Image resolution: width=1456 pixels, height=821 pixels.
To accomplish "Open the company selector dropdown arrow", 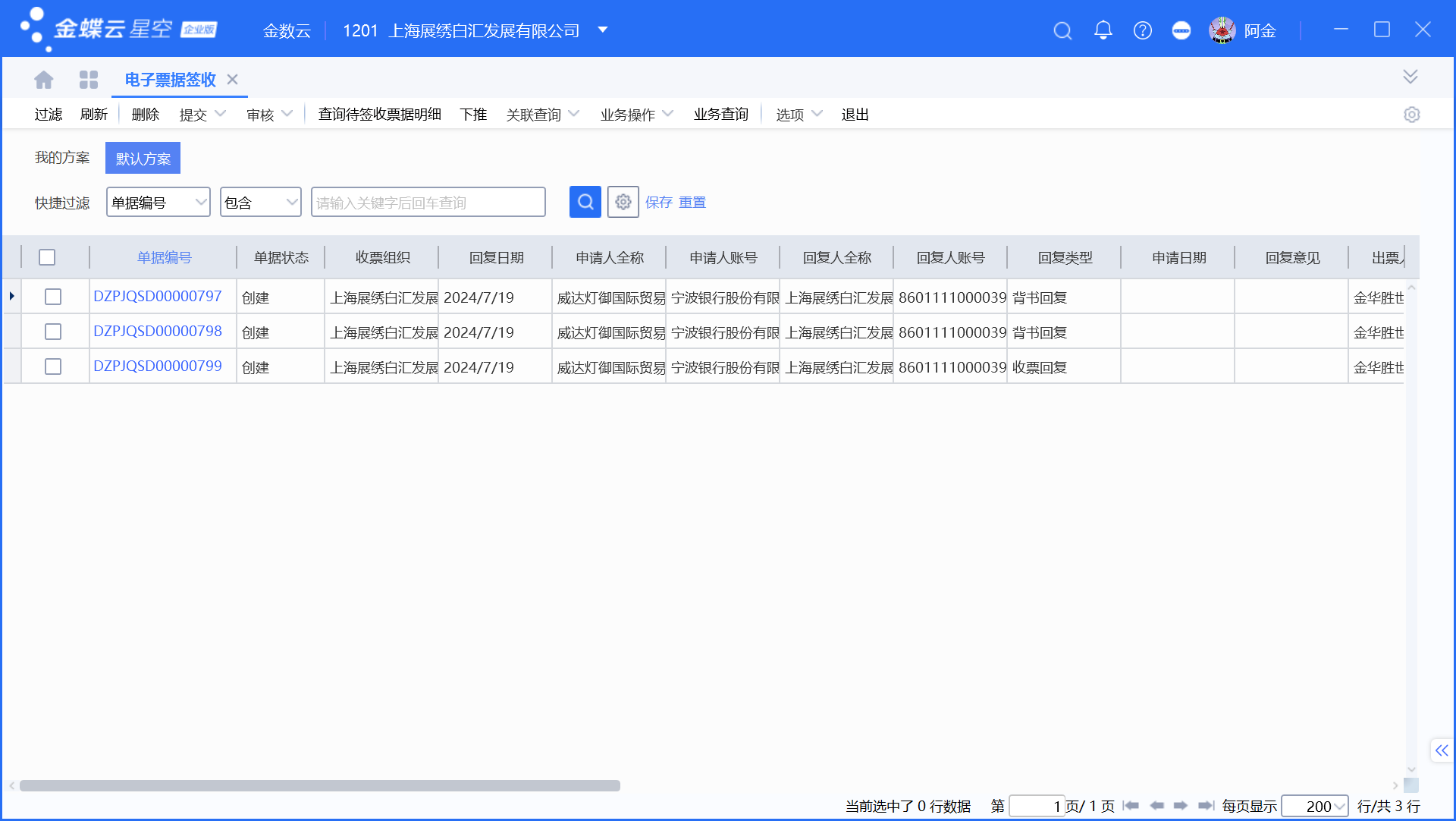I will tap(603, 30).
